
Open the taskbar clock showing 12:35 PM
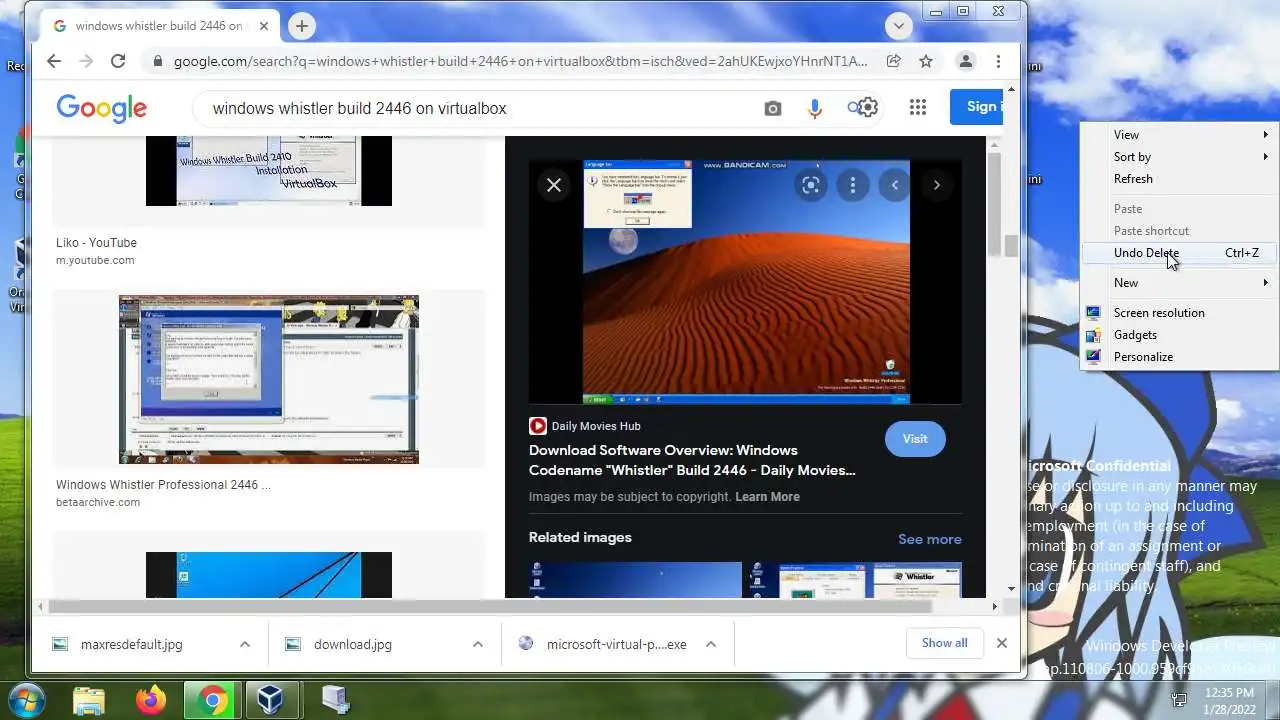[x=1229, y=700]
